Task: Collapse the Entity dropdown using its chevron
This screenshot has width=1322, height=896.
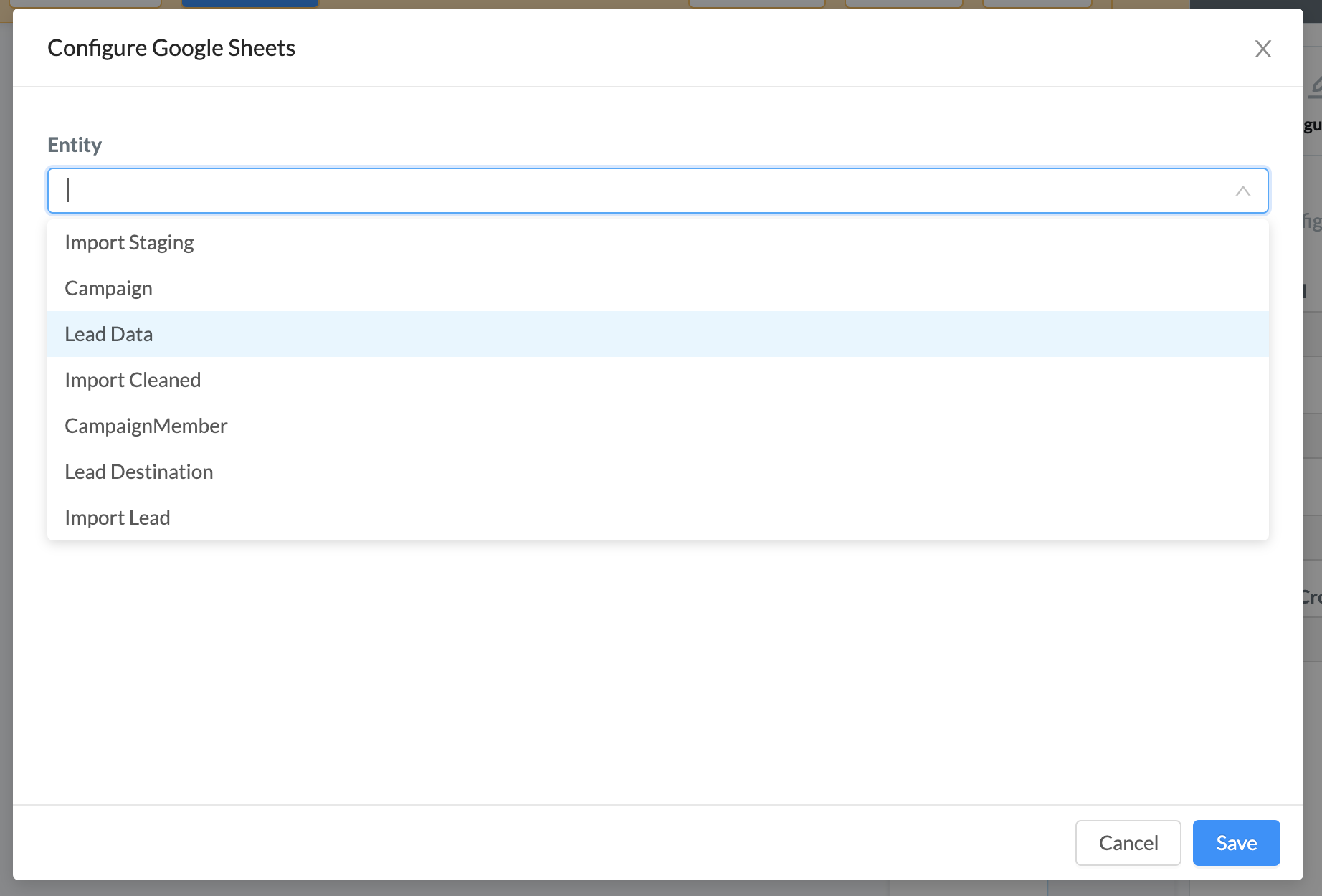Action: [x=1242, y=191]
